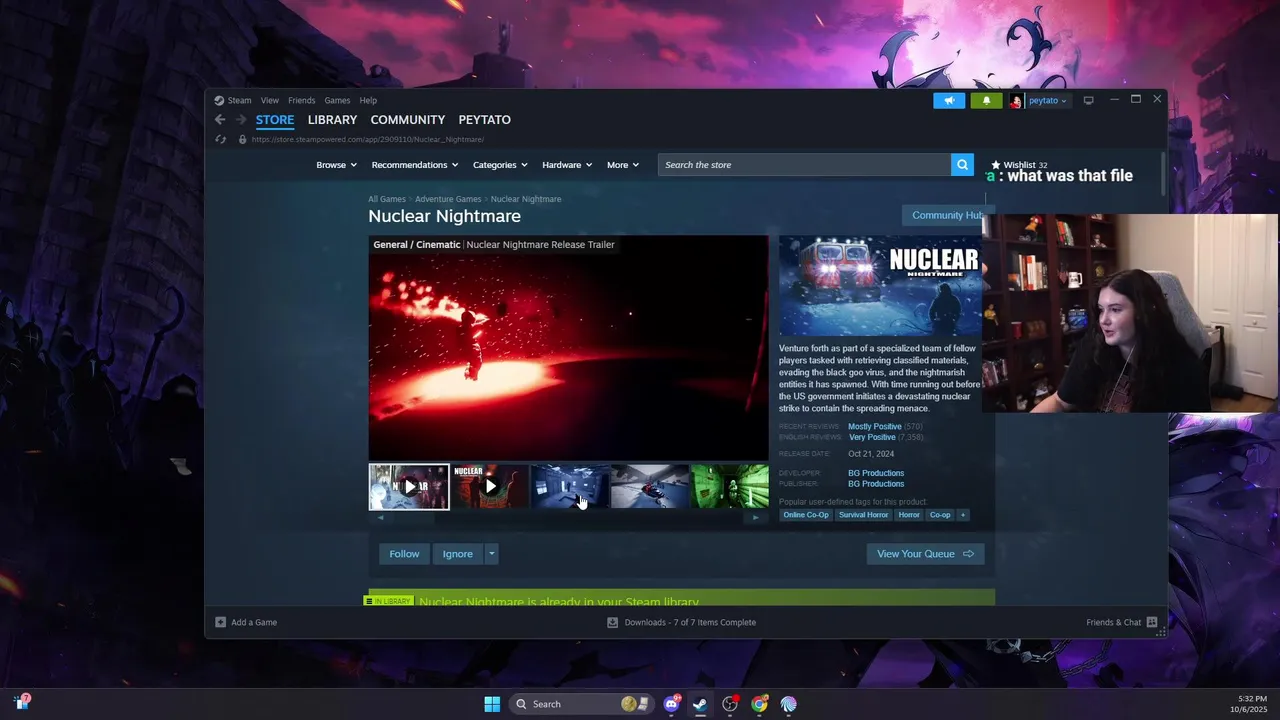
Task: Switch to the COMMUNITY tab
Action: 408,120
